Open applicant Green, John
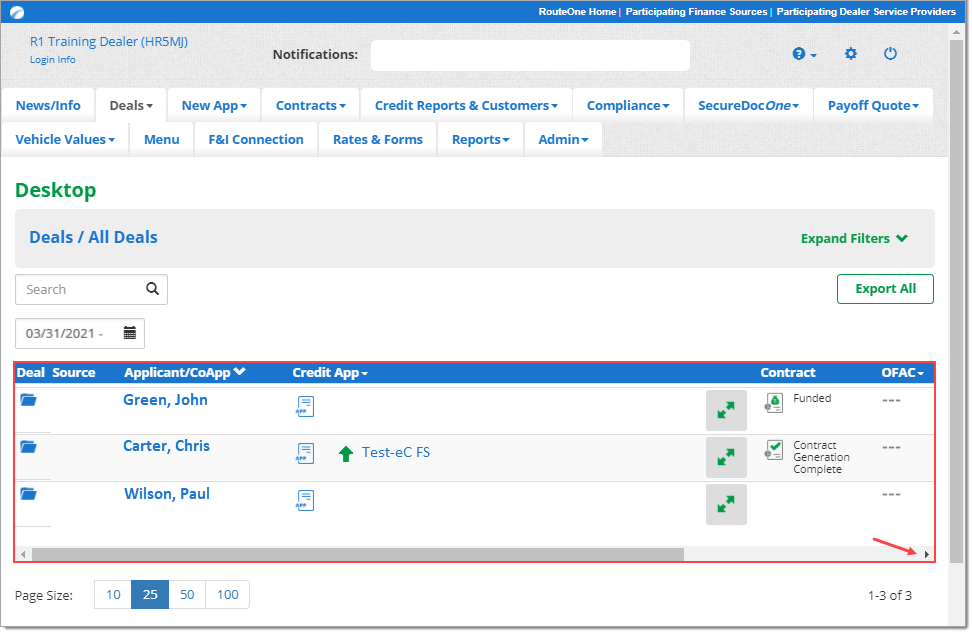 point(166,400)
